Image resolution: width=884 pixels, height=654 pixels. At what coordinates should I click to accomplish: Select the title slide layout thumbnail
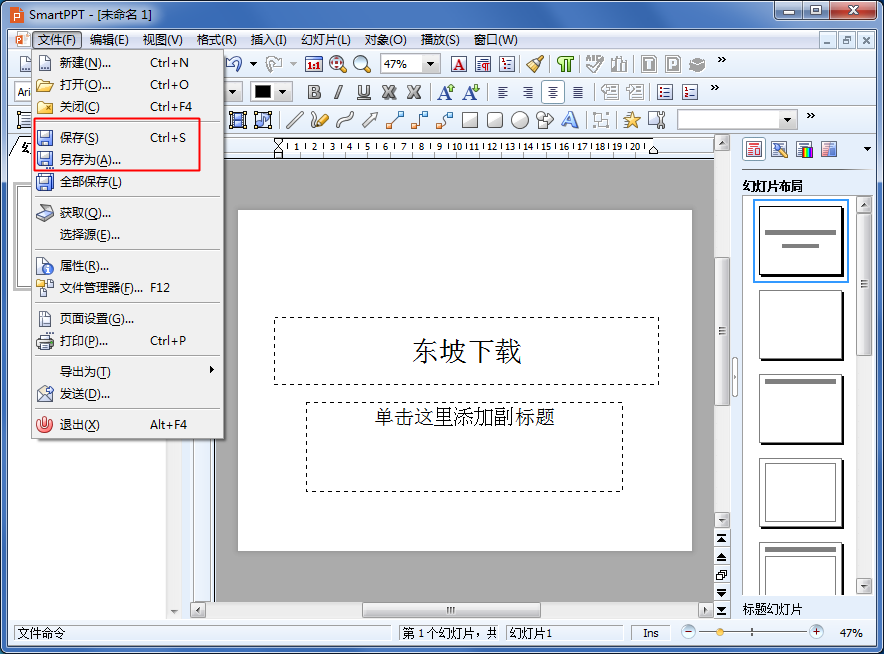pyautogui.click(x=801, y=241)
